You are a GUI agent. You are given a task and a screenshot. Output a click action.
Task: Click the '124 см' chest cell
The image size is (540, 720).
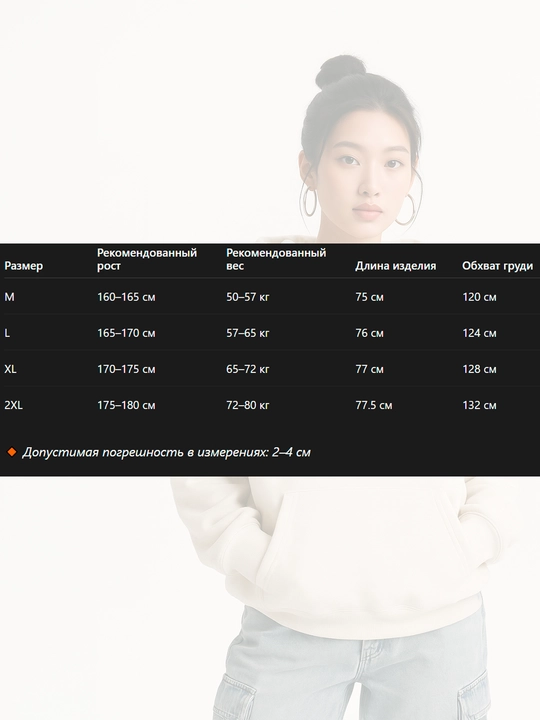pos(479,333)
